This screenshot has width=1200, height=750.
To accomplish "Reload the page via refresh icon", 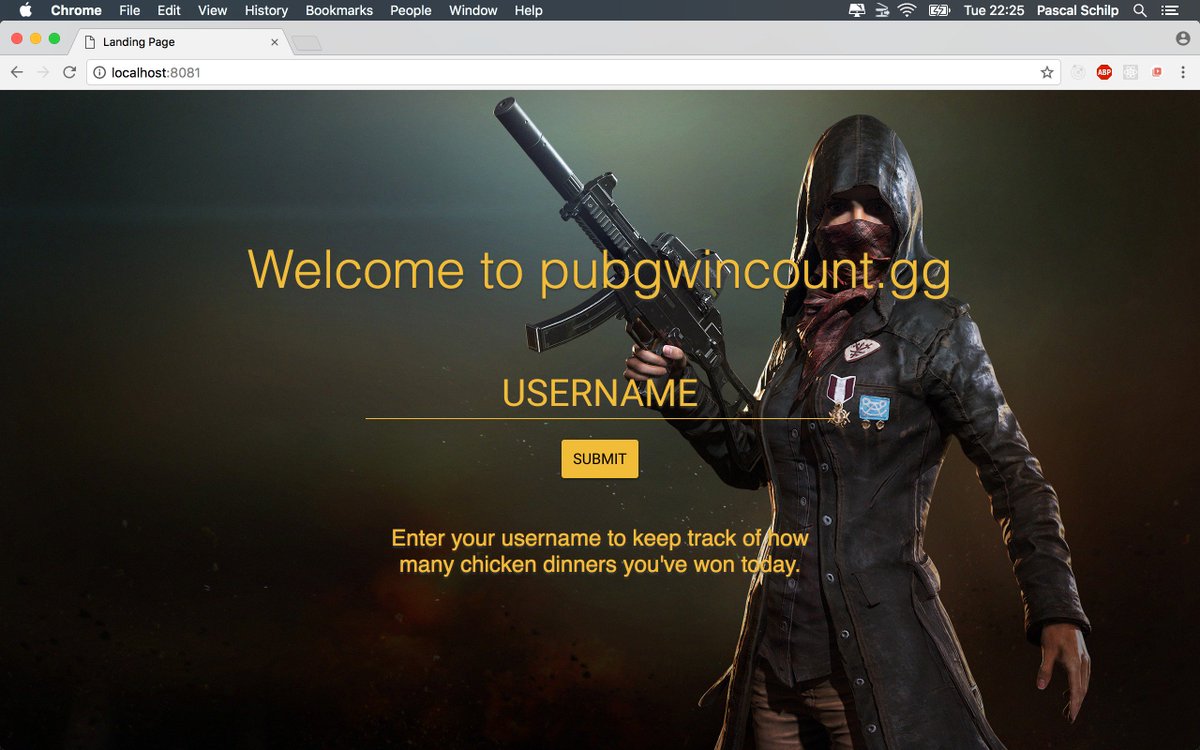I will (68, 72).
